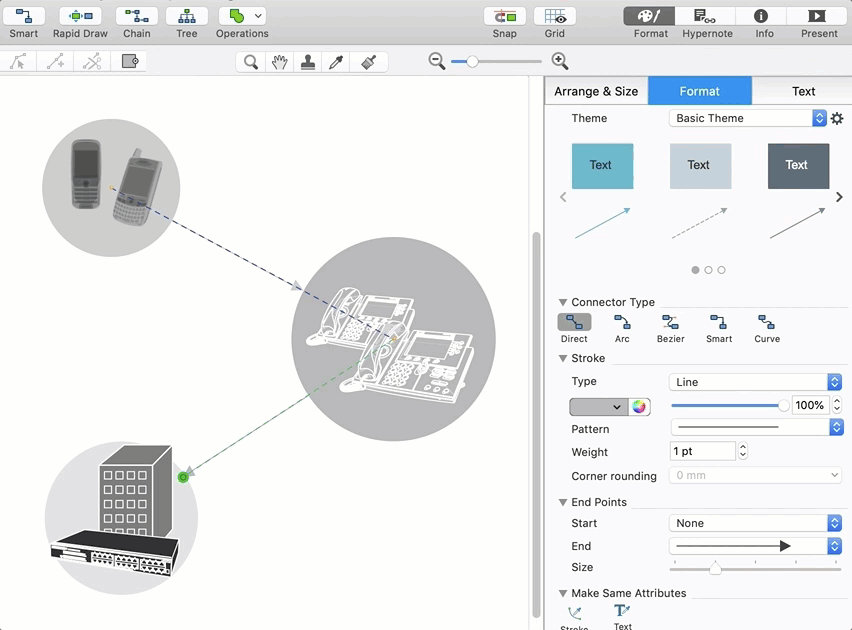The height and width of the screenshot is (630, 852).
Task: Open theme settings gear
Action: pos(837,118)
